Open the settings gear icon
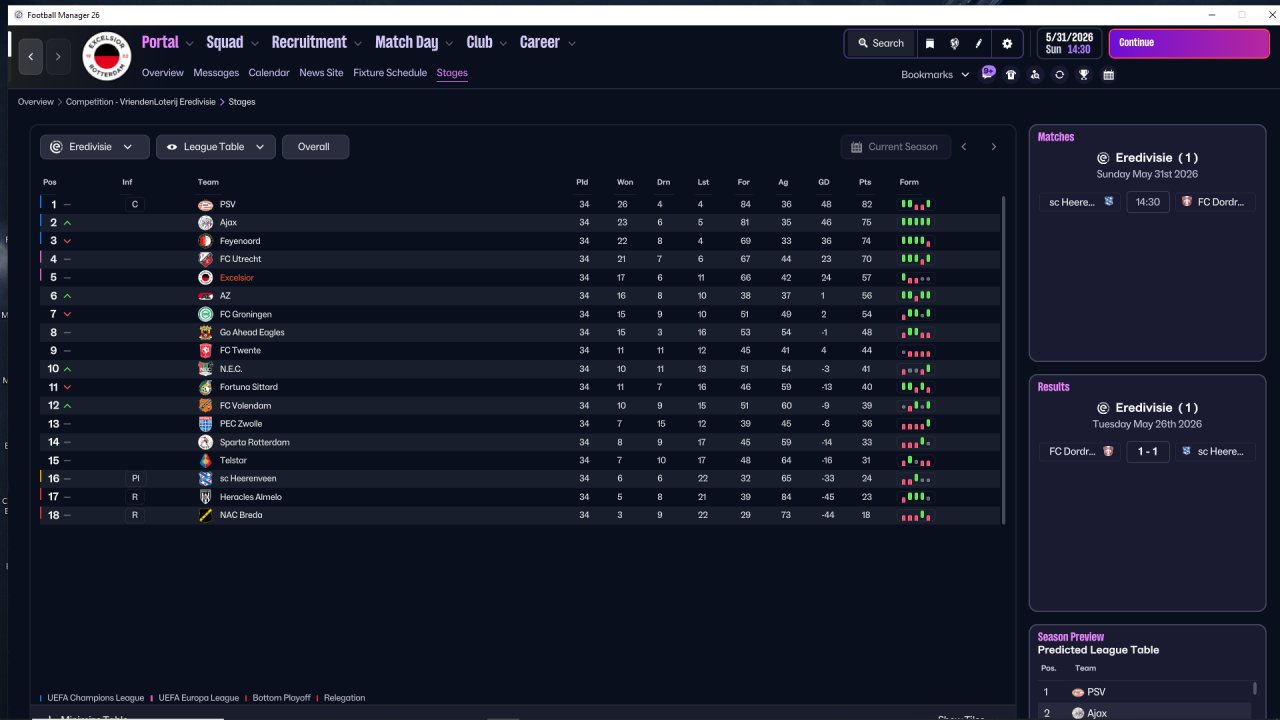Viewport: 1280px width, 720px height. pos(1007,43)
